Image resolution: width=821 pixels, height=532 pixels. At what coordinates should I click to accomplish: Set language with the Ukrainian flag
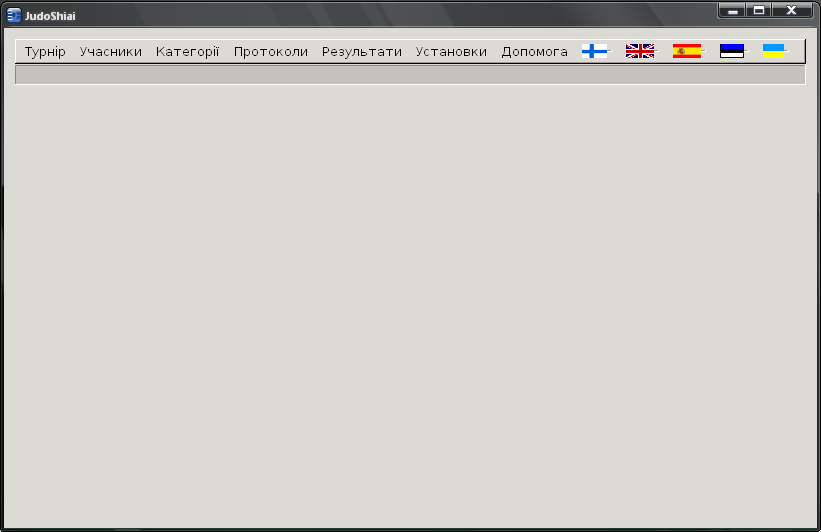pos(773,51)
